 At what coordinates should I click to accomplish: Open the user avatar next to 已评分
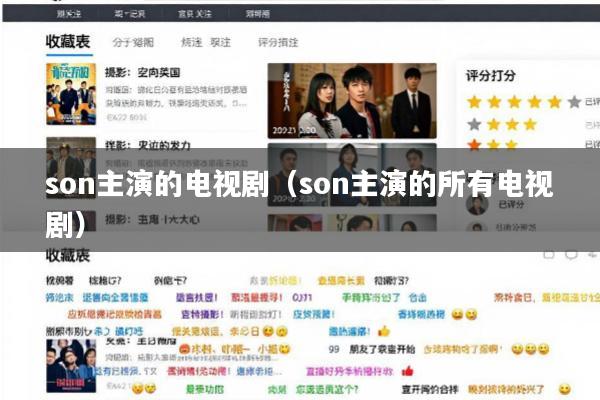pyautogui.click(x=477, y=204)
